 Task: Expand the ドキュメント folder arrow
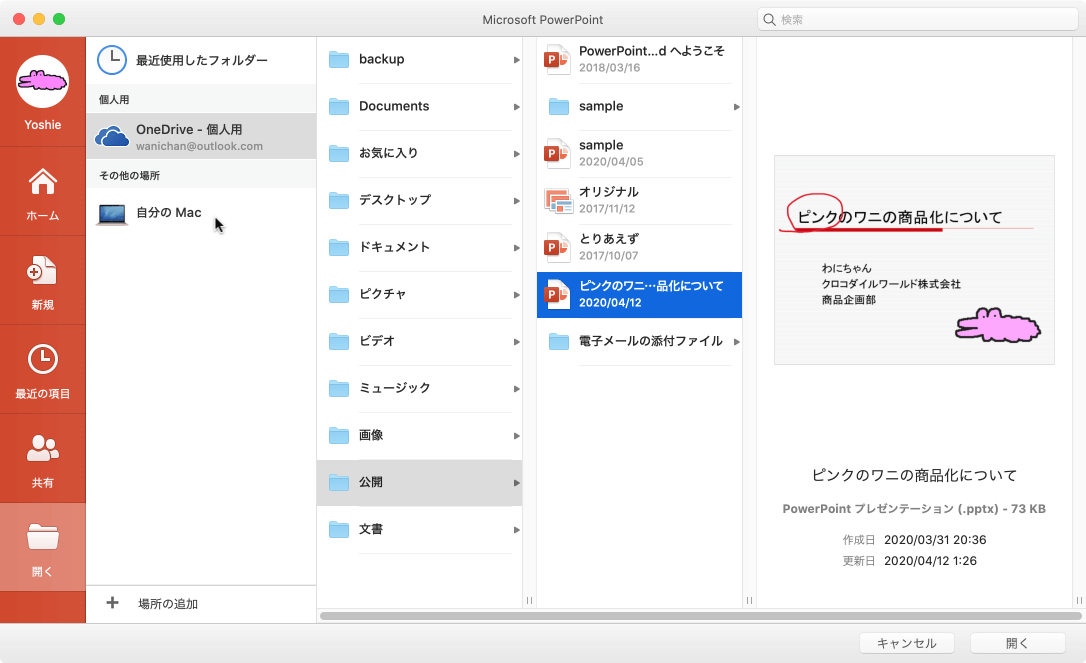(x=517, y=247)
